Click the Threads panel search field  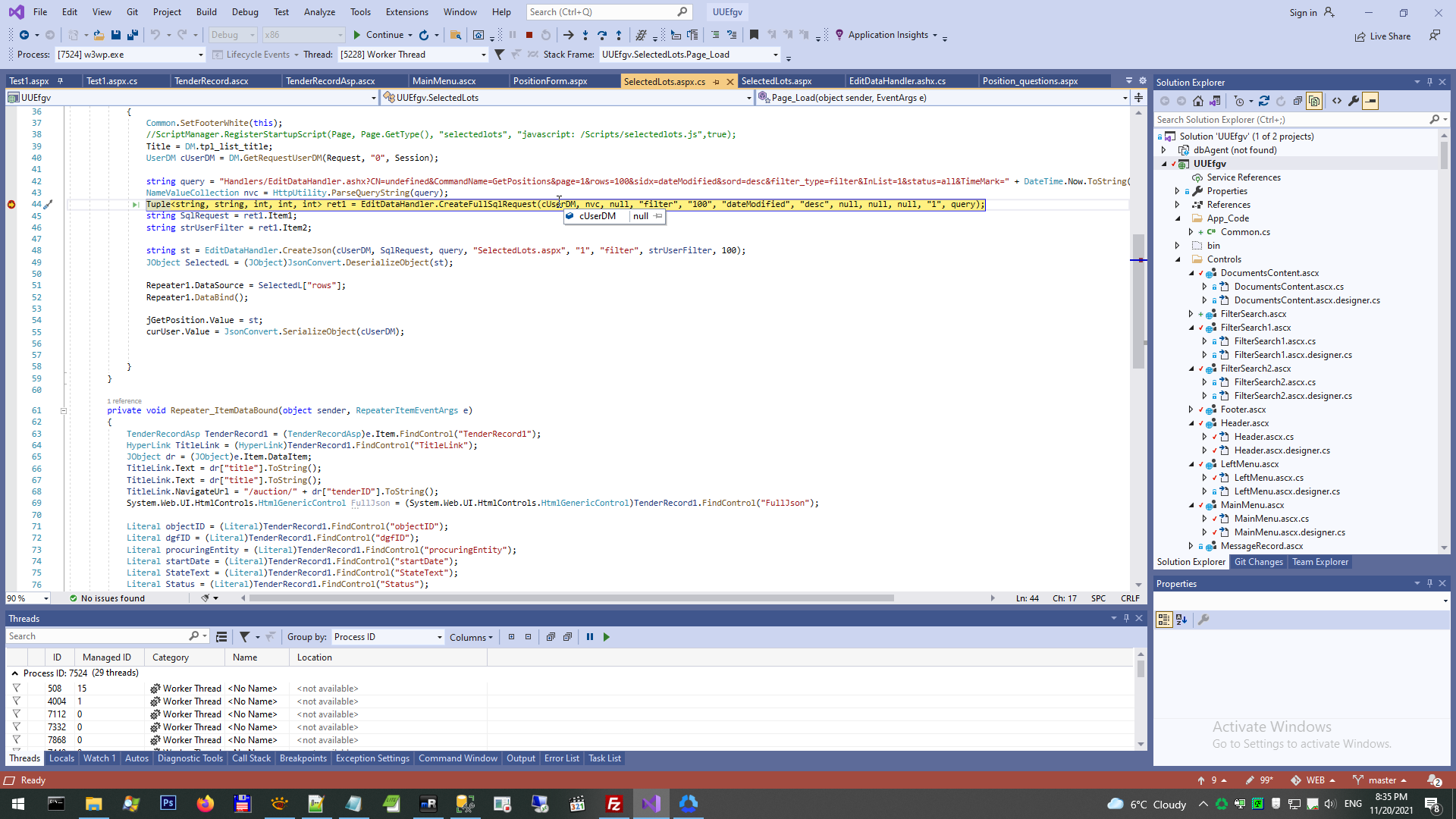pyautogui.click(x=99, y=637)
